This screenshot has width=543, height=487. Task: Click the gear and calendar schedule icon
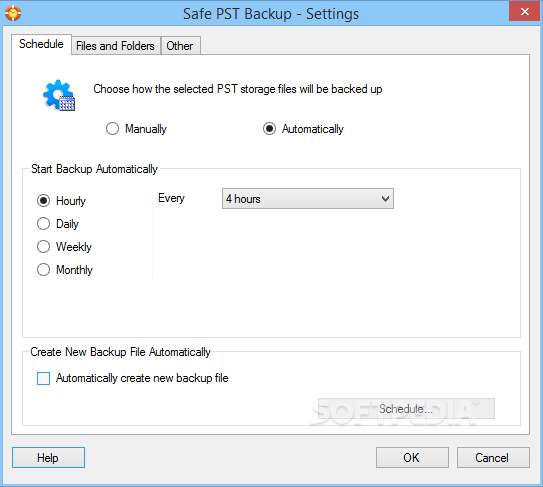tap(59, 95)
